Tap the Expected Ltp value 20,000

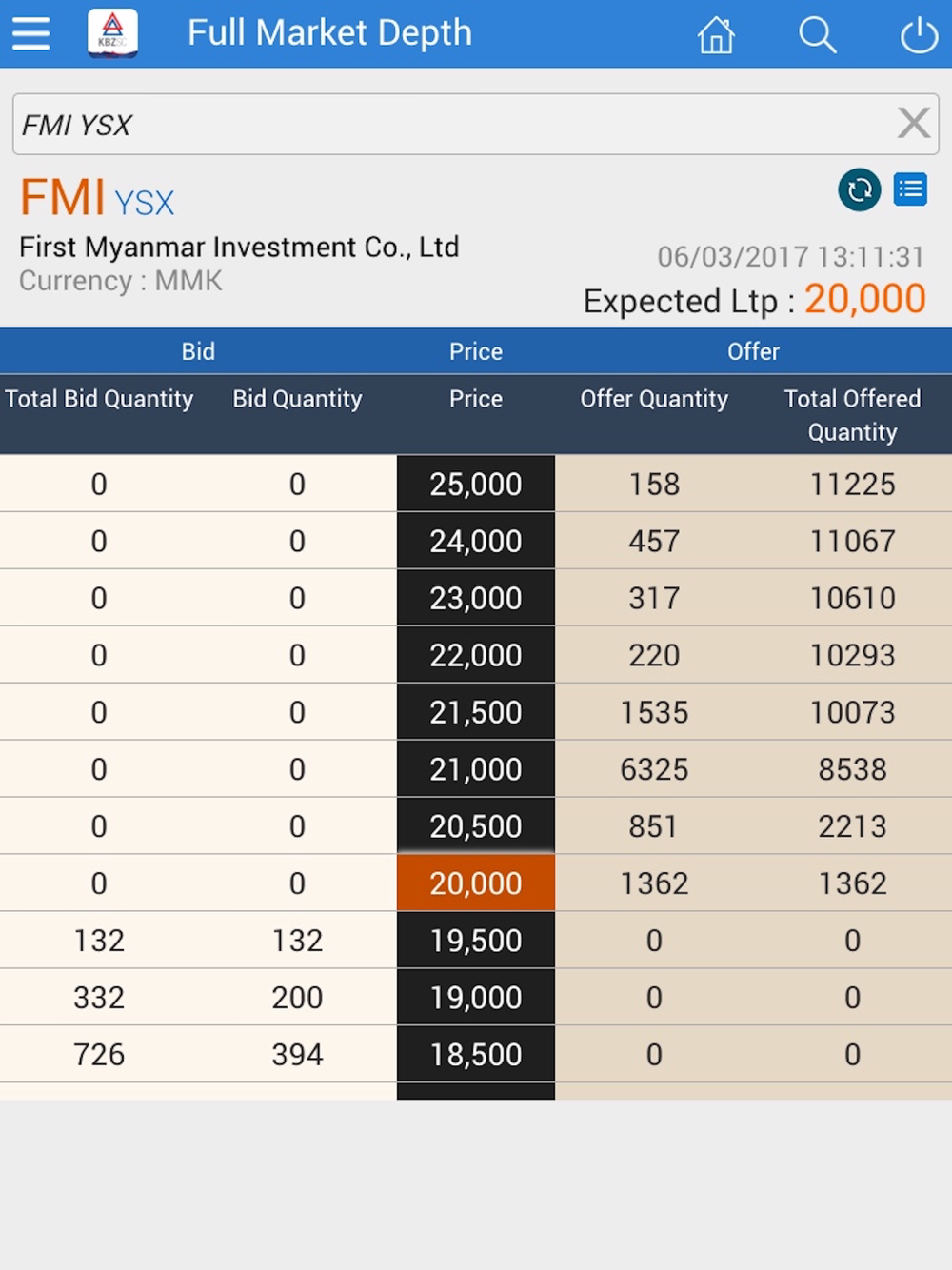tap(864, 300)
